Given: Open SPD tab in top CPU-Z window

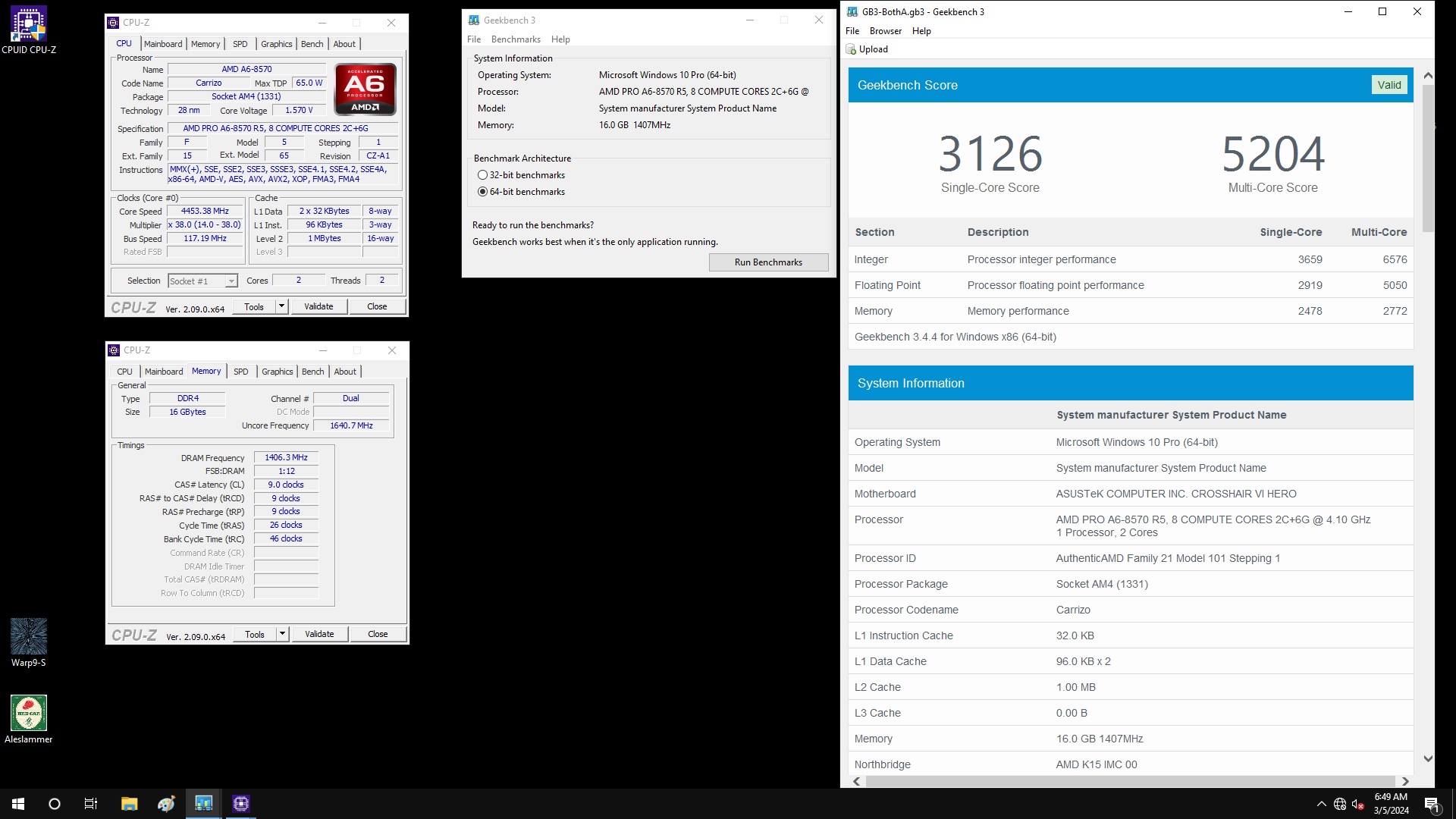Looking at the screenshot, I should (240, 44).
